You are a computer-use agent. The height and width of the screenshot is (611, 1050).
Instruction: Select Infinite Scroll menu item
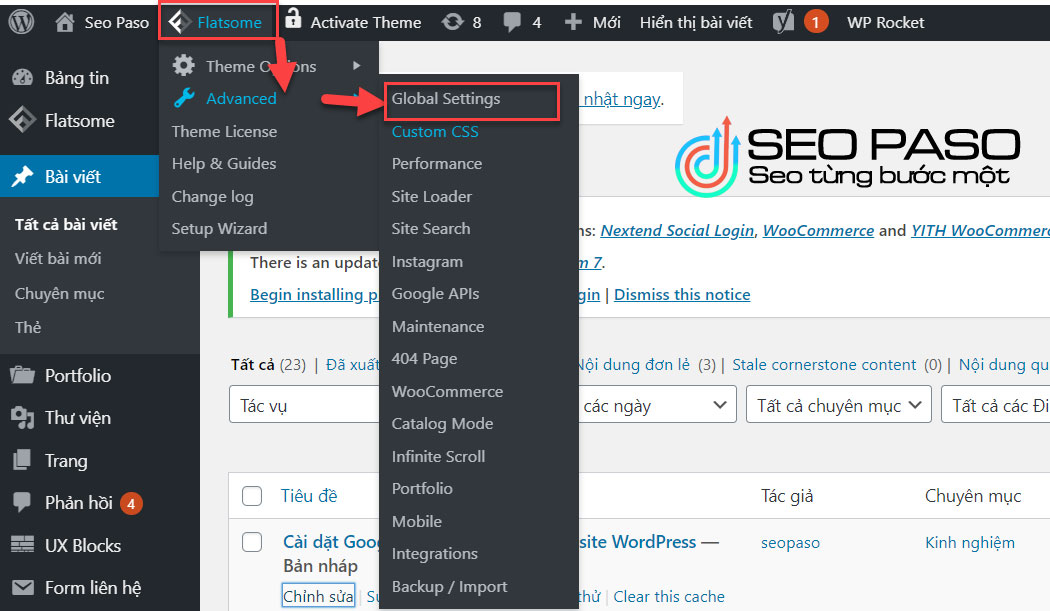(439, 456)
